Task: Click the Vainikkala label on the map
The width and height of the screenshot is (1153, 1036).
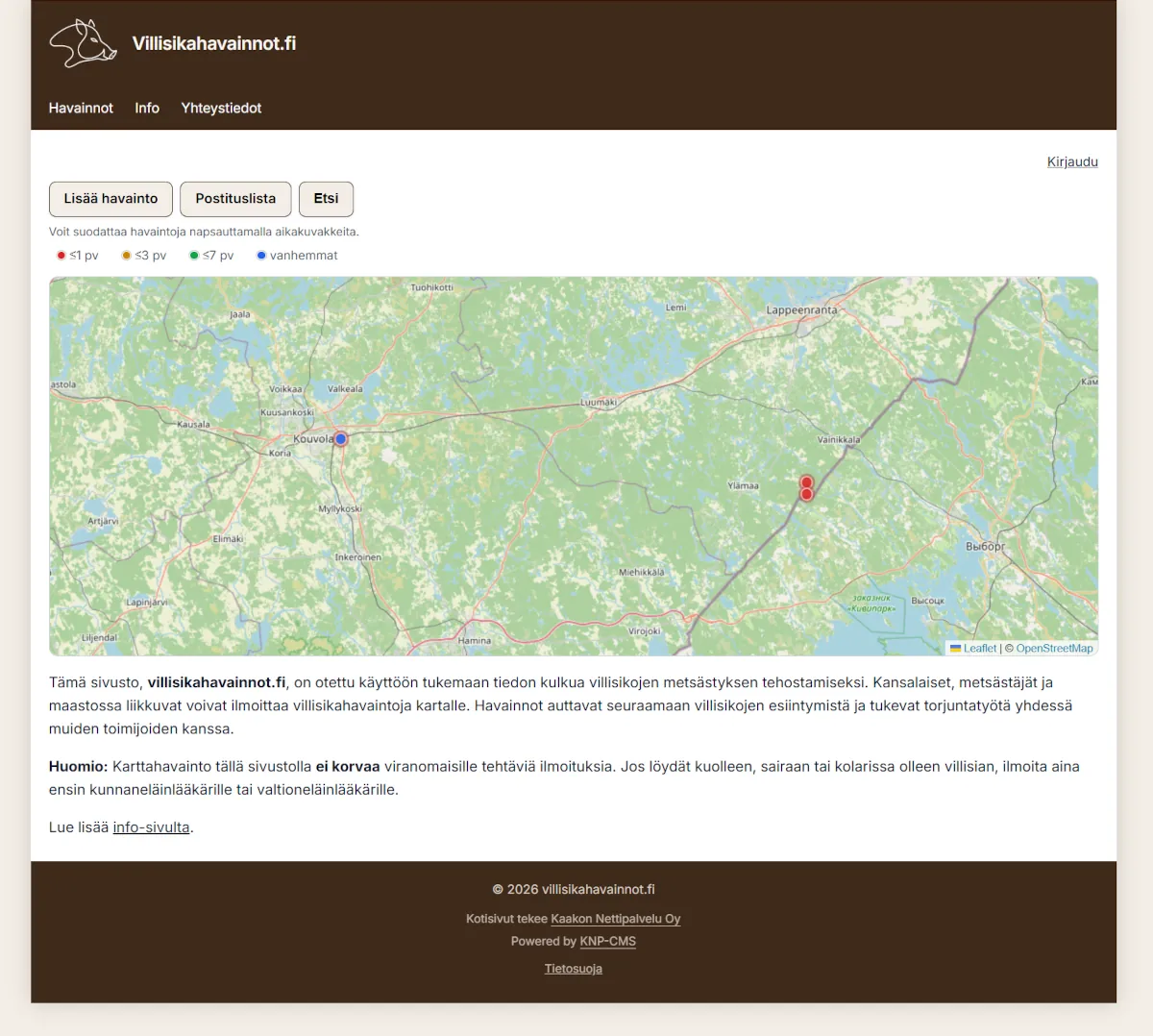Action: point(839,439)
